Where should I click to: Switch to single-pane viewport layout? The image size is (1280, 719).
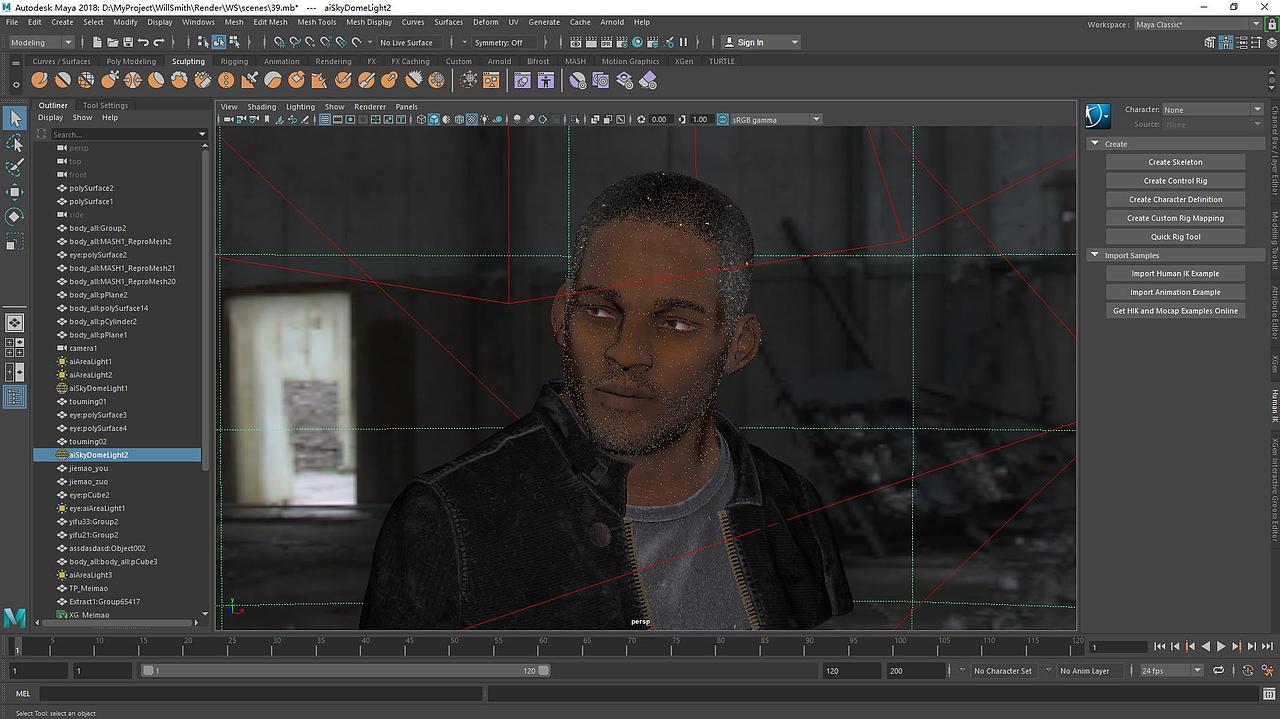pyautogui.click(x=14, y=323)
